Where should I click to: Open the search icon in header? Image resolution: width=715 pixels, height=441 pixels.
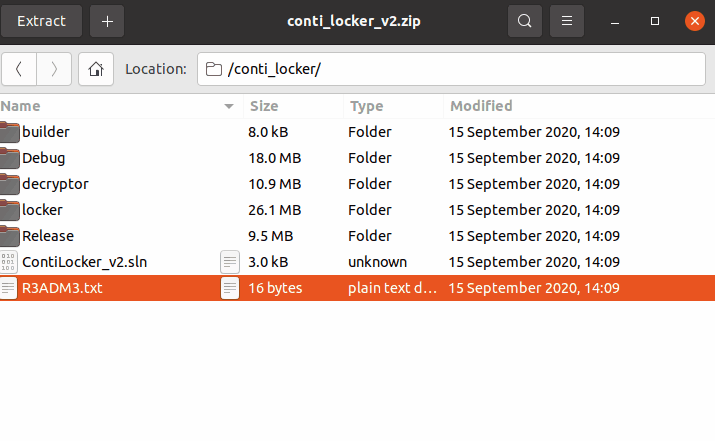525,20
